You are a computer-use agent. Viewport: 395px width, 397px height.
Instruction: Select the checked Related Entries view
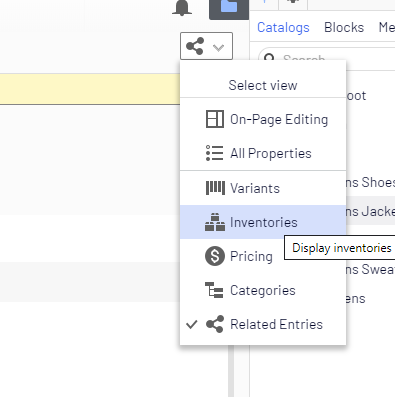[263, 324]
